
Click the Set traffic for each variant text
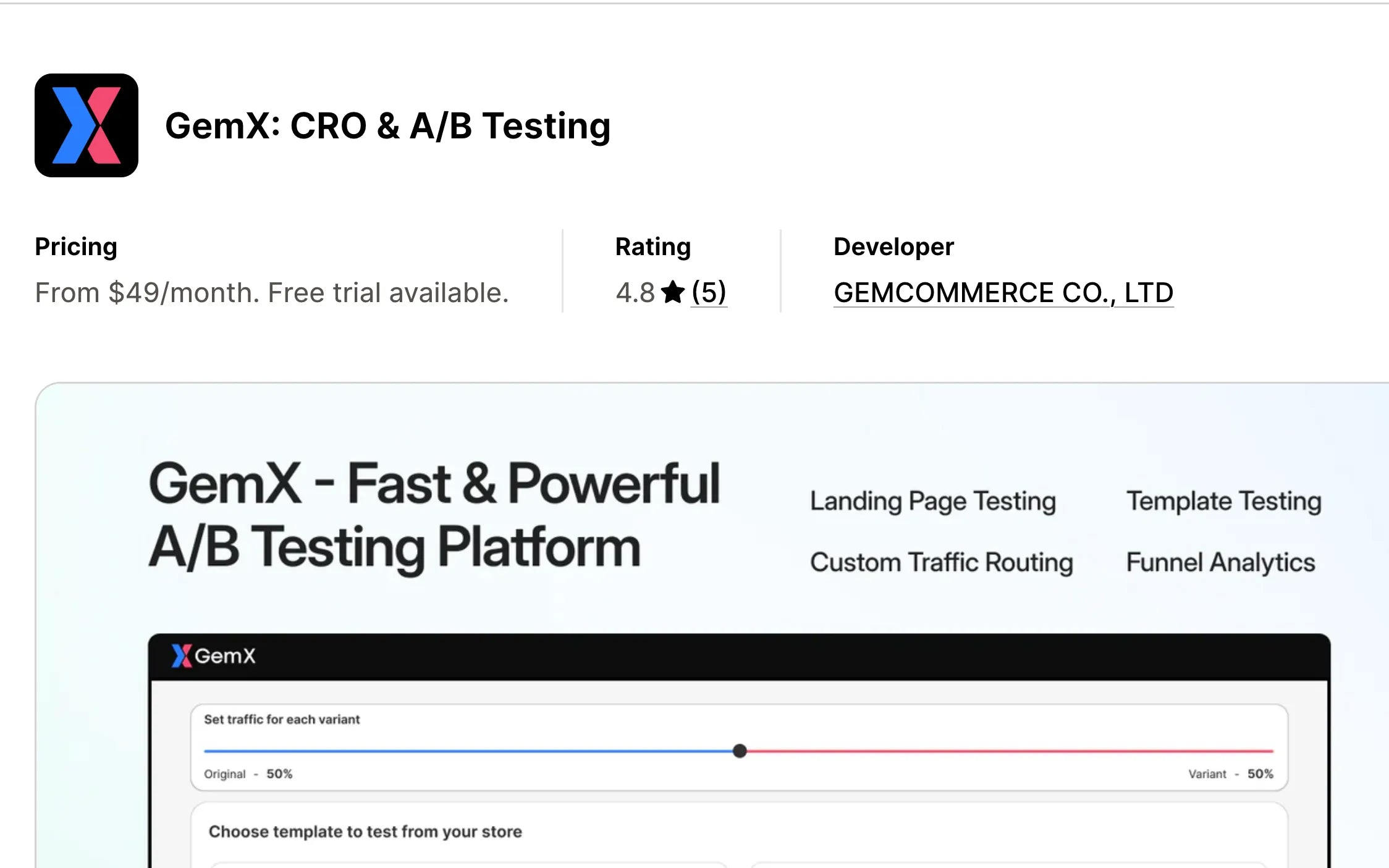click(282, 719)
